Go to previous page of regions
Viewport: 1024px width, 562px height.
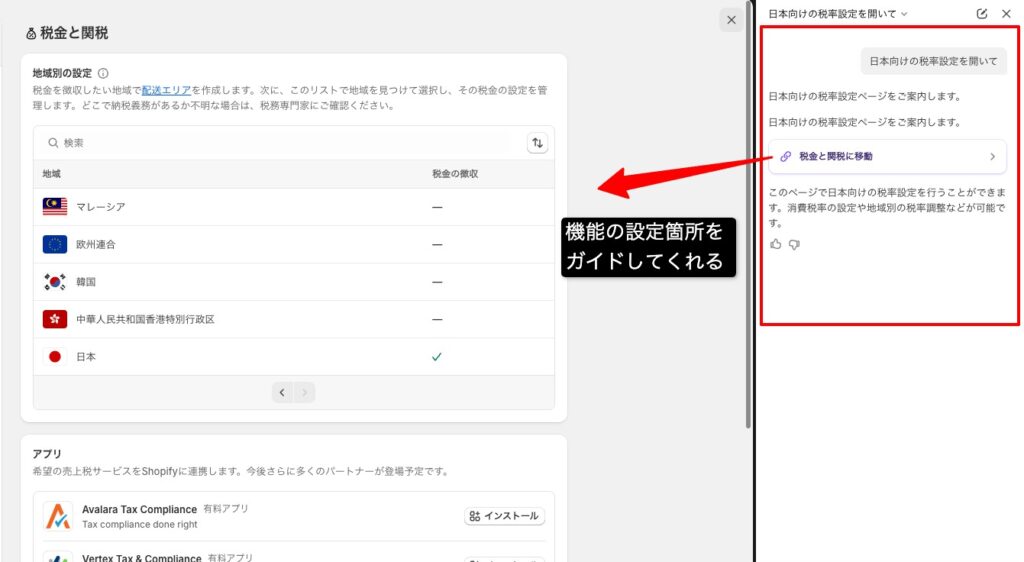coord(283,393)
